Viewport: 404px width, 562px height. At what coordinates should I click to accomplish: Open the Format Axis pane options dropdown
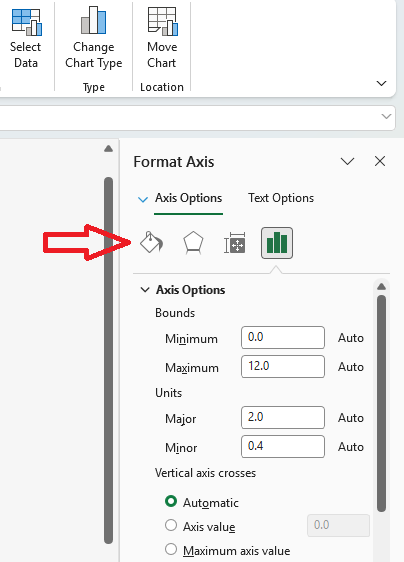click(347, 161)
